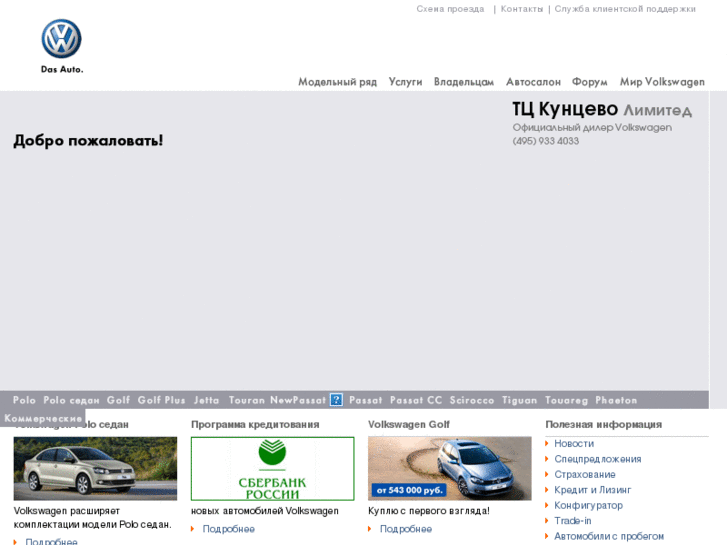Open the Мир Volkswagen menu
Screen dimensions: 727x545
click(x=662, y=82)
